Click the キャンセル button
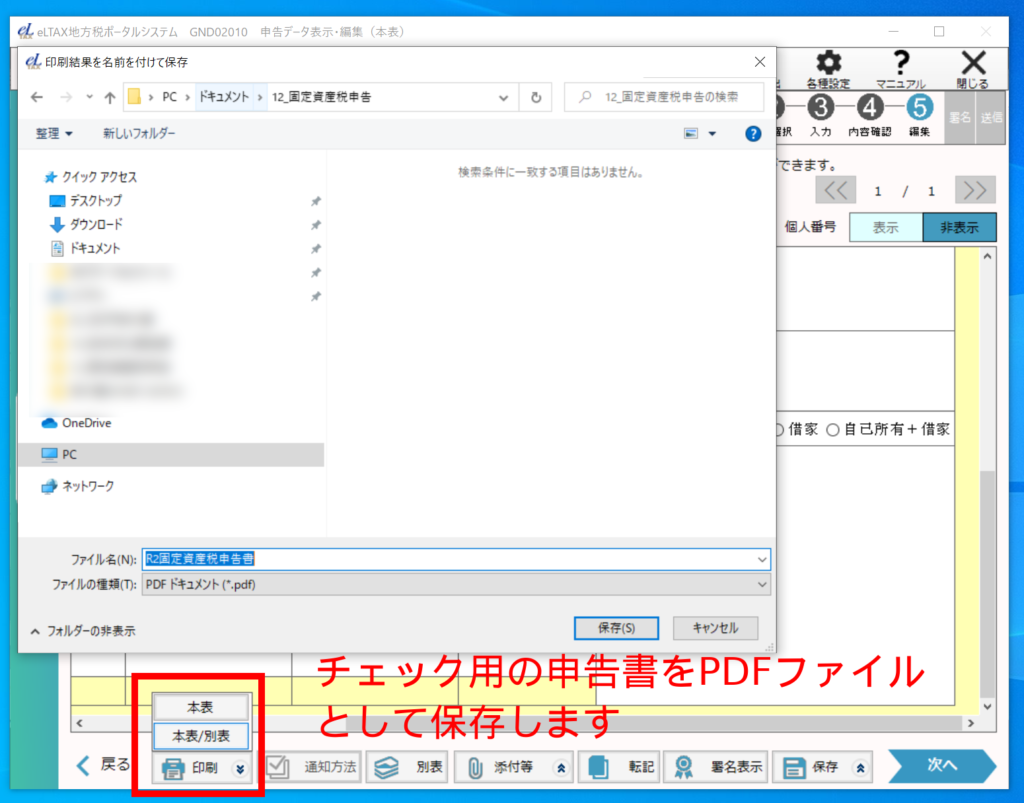The height and width of the screenshot is (803, 1024). pyautogui.click(x=715, y=628)
